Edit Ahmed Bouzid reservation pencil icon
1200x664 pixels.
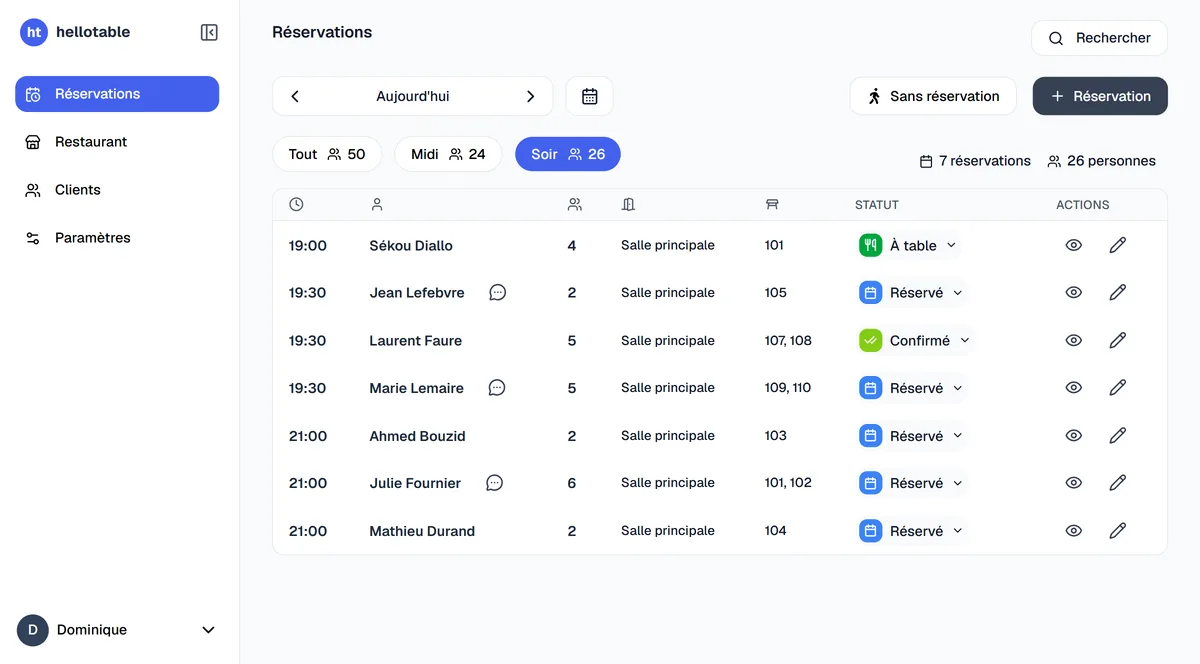click(1118, 435)
